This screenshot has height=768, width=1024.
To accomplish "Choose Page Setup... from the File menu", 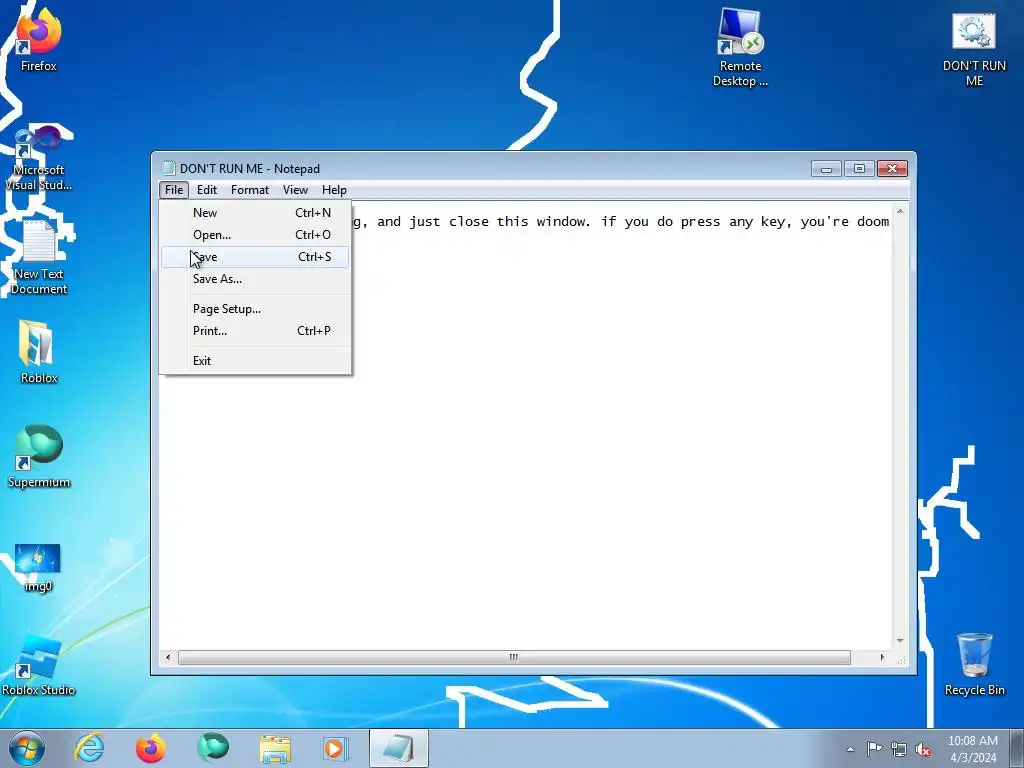I will coord(255,309).
